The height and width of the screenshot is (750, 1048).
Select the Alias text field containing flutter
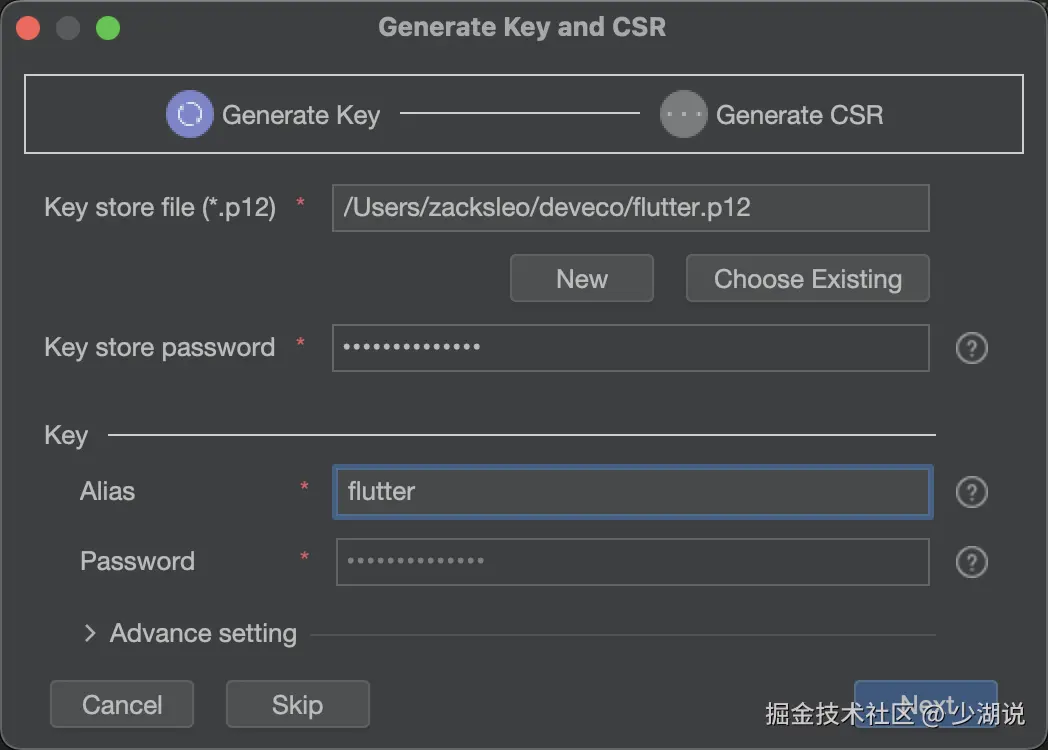pyautogui.click(x=632, y=492)
